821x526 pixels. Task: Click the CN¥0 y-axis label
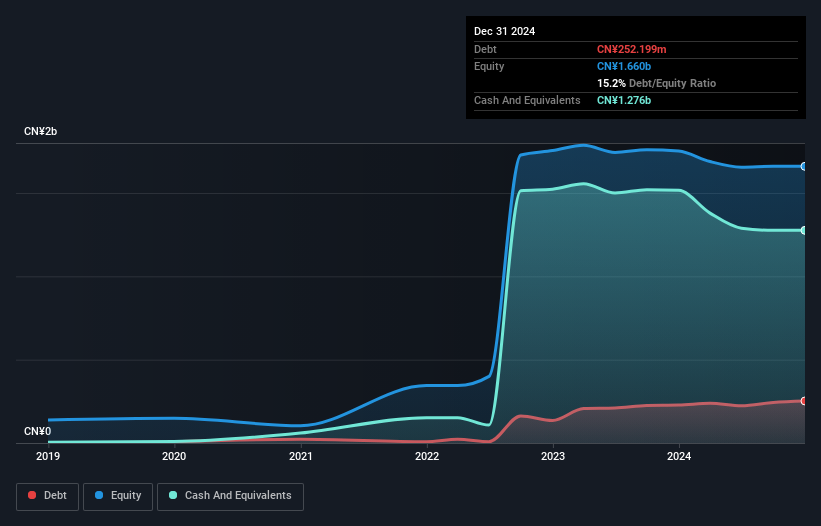pyautogui.click(x=38, y=431)
